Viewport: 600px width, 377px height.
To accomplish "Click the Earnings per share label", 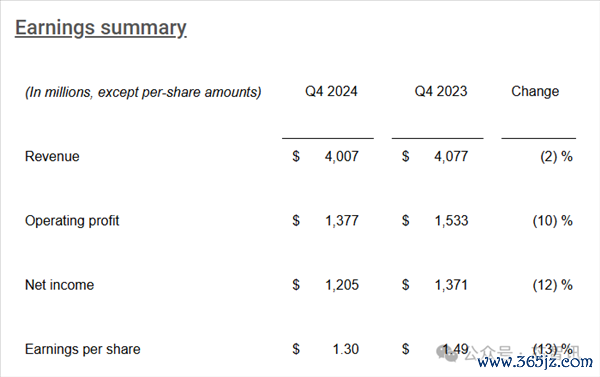I will [x=83, y=349].
